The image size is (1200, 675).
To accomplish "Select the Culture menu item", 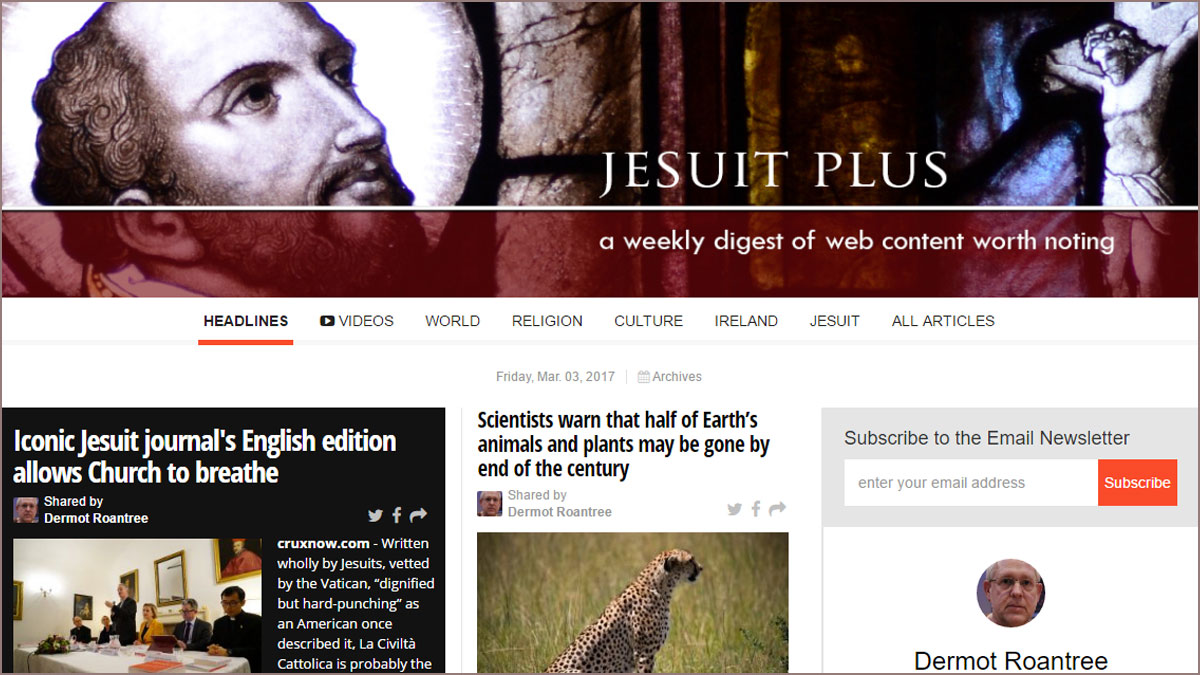I will coord(648,321).
